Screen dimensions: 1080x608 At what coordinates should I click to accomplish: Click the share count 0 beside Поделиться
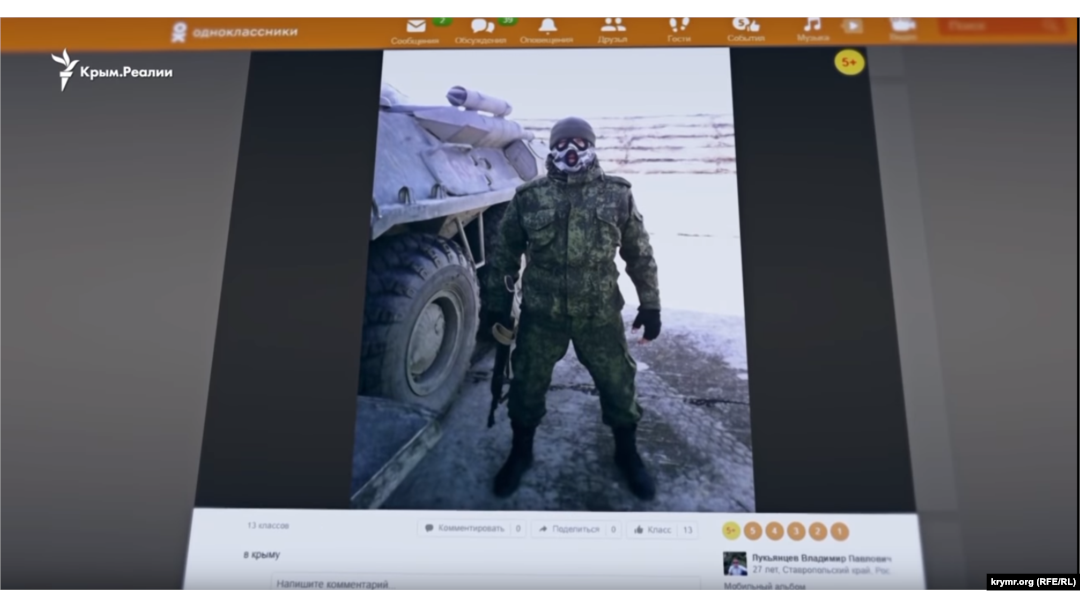pyautogui.click(x=613, y=530)
